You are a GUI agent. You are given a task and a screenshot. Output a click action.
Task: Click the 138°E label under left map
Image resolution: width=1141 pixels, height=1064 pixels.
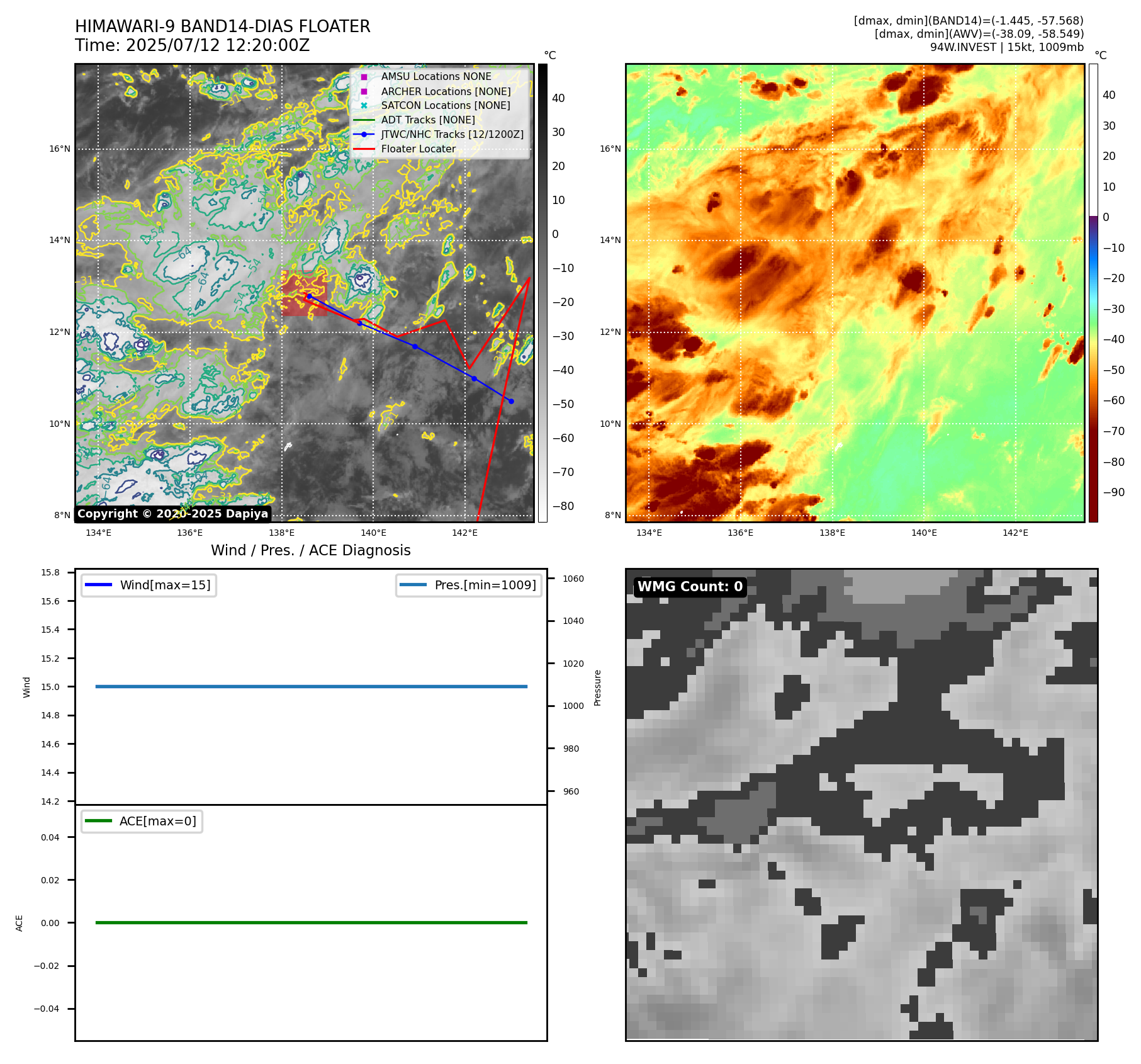[x=281, y=533]
